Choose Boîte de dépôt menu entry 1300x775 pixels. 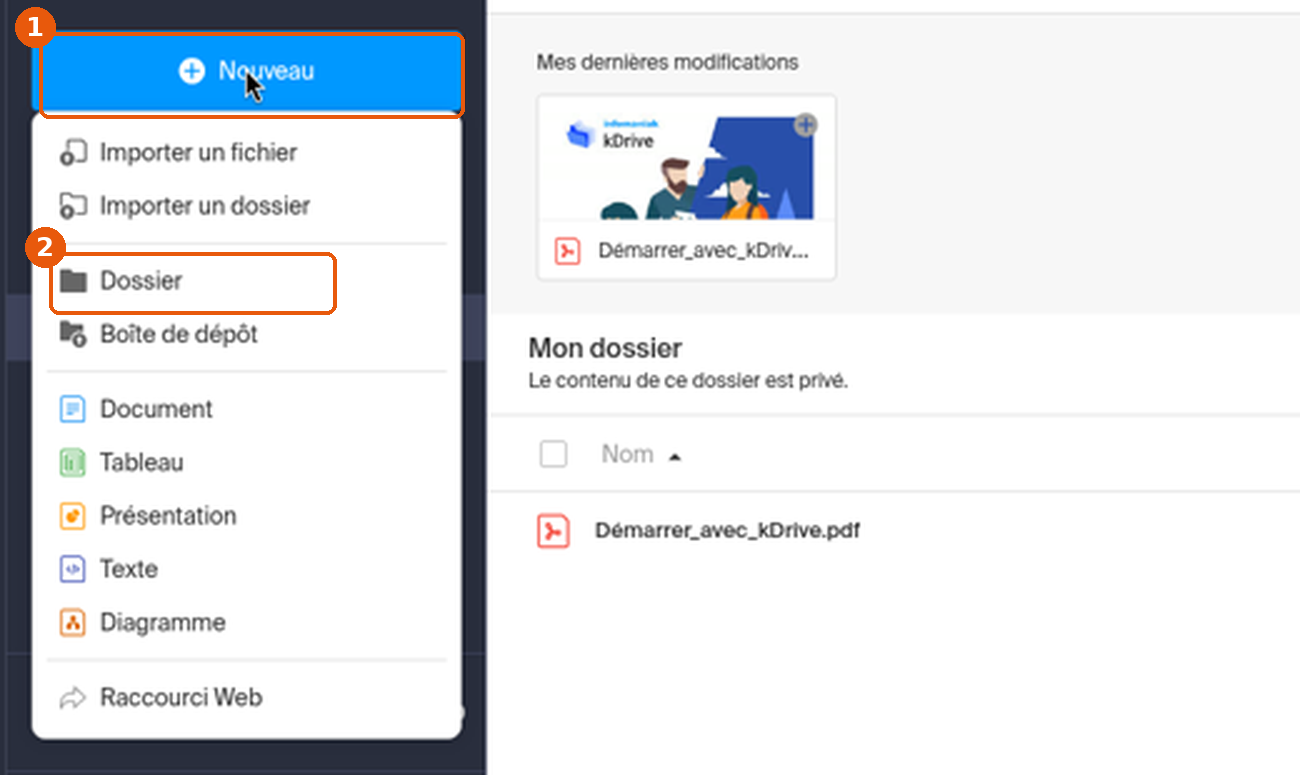click(x=247, y=334)
